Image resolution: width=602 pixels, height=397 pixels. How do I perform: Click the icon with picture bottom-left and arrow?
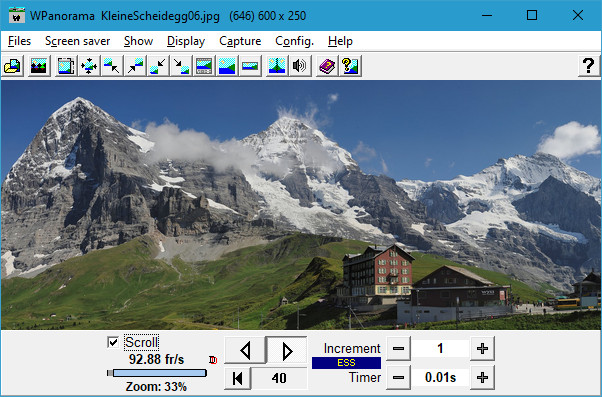tap(158, 66)
